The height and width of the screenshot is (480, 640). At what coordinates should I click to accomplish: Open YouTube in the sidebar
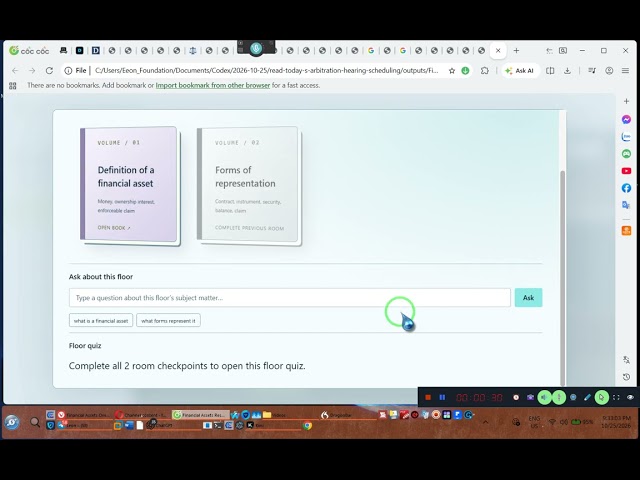coord(626,171)
